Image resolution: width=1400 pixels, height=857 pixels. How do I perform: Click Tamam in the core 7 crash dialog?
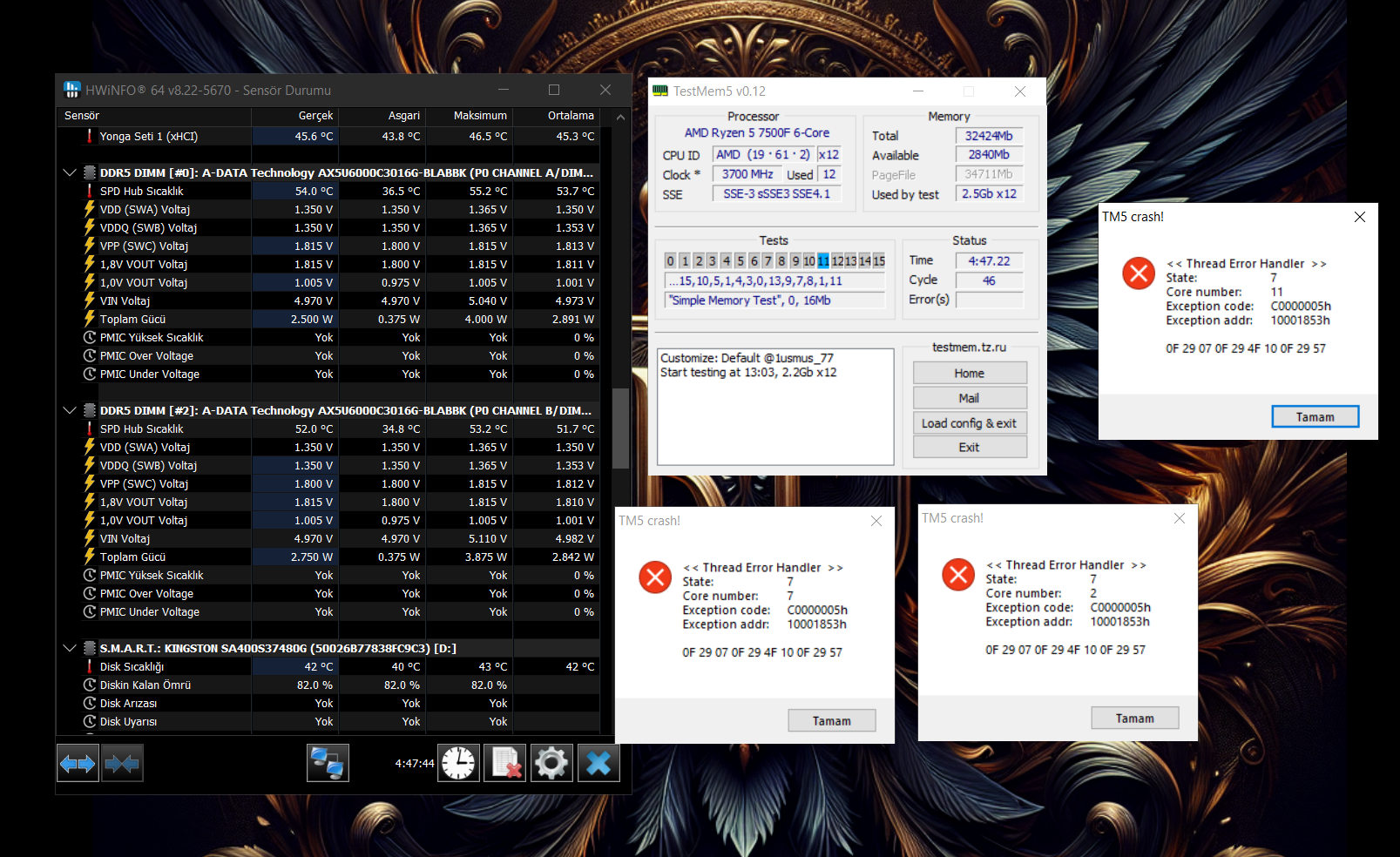[x=832, y=721]
